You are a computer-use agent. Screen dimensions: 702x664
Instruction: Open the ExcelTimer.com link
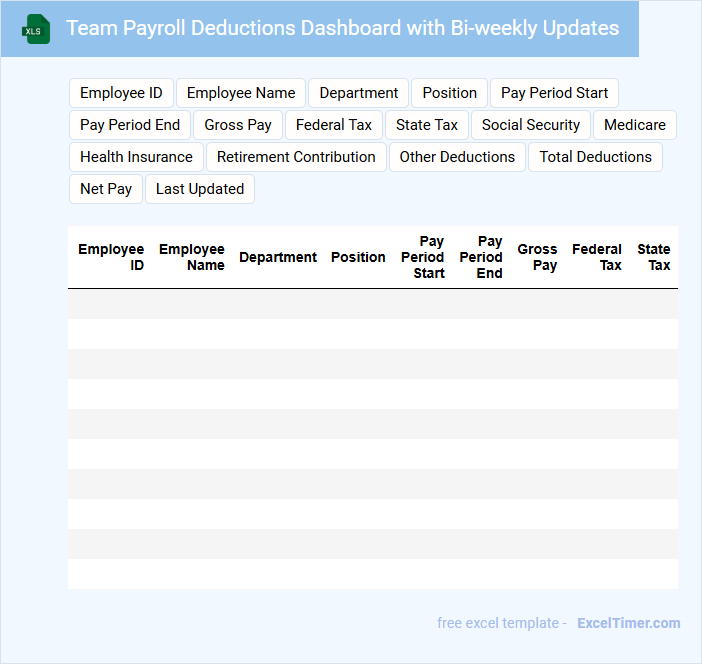tap(629, 623)
